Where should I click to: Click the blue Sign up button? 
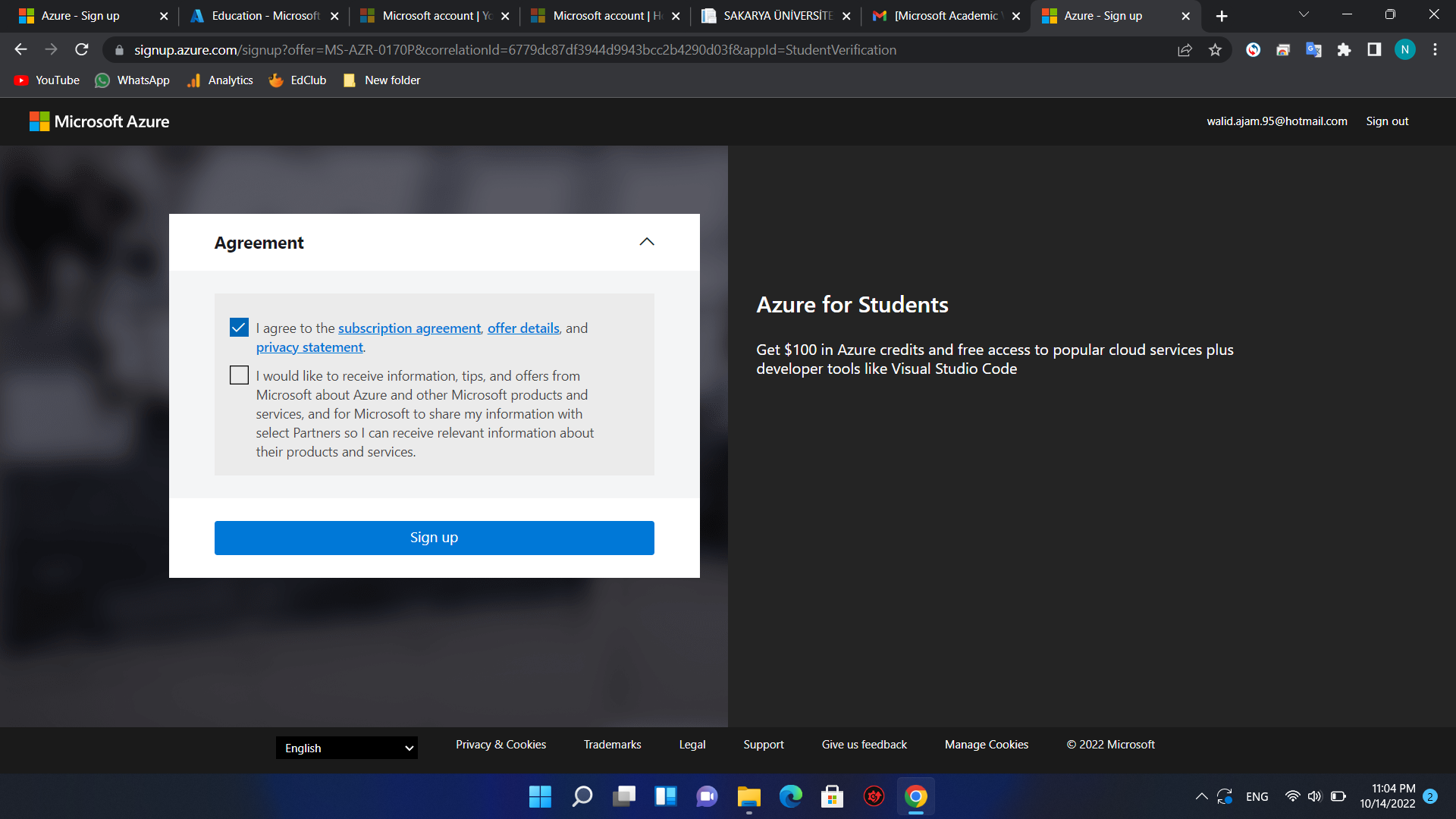434,538
